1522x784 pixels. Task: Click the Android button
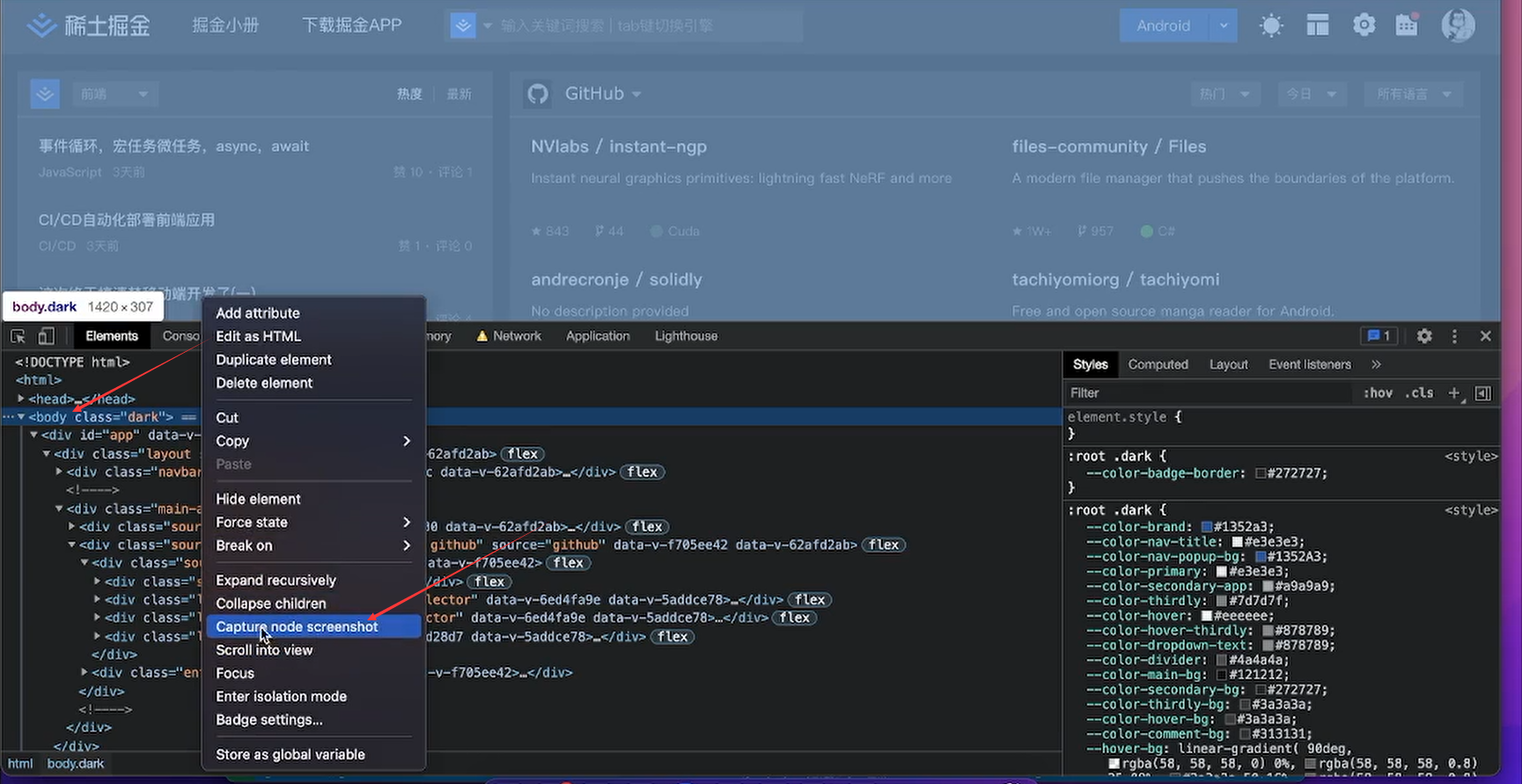1164,26
